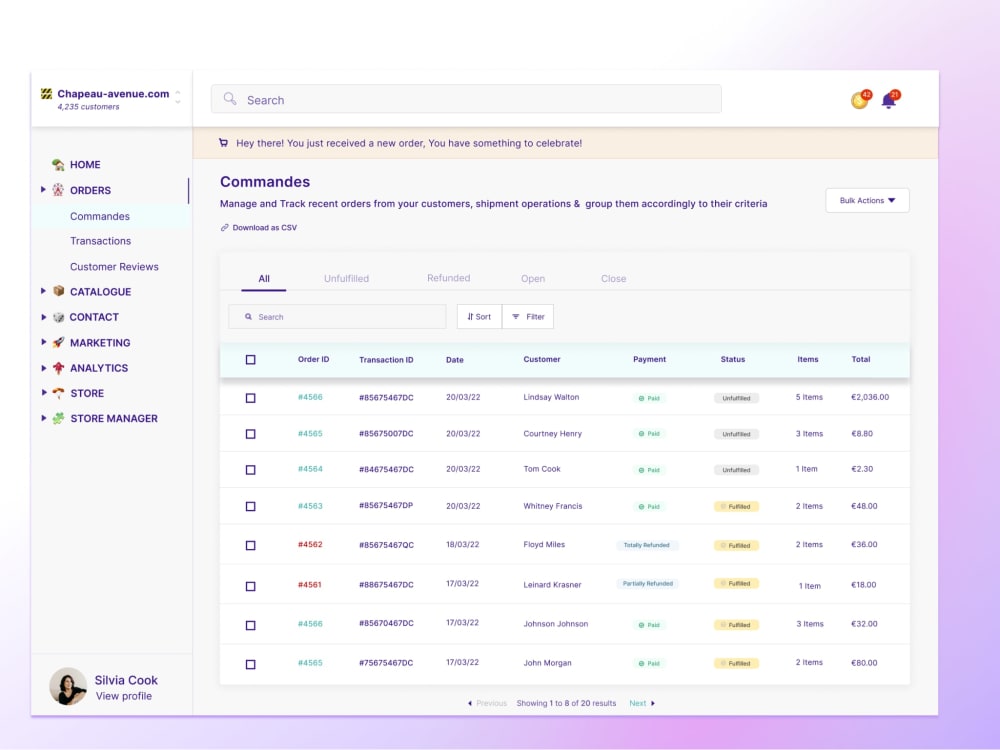This screenshot has height=750, width=1000.
Task: Open Transactions in the sidebar
Action: 101,241
